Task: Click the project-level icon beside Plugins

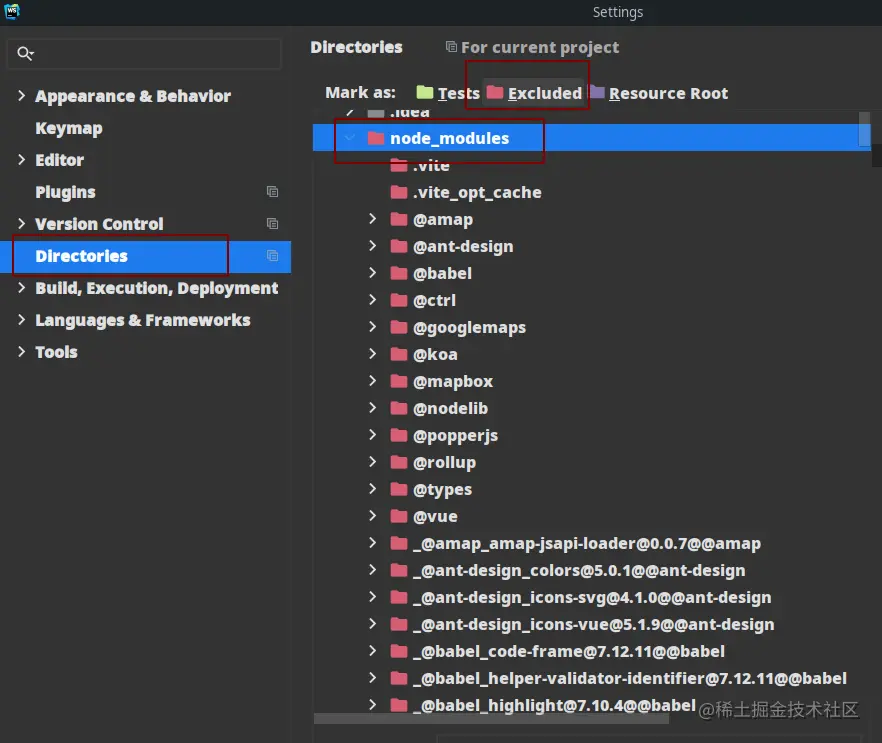Action: (272, 192)
